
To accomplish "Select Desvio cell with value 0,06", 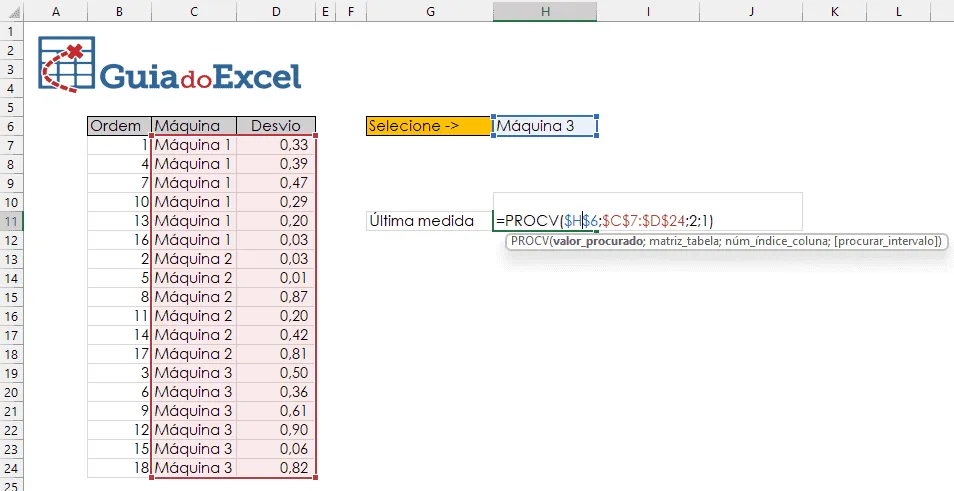I will pyautogui.click(x=276, y=449).
